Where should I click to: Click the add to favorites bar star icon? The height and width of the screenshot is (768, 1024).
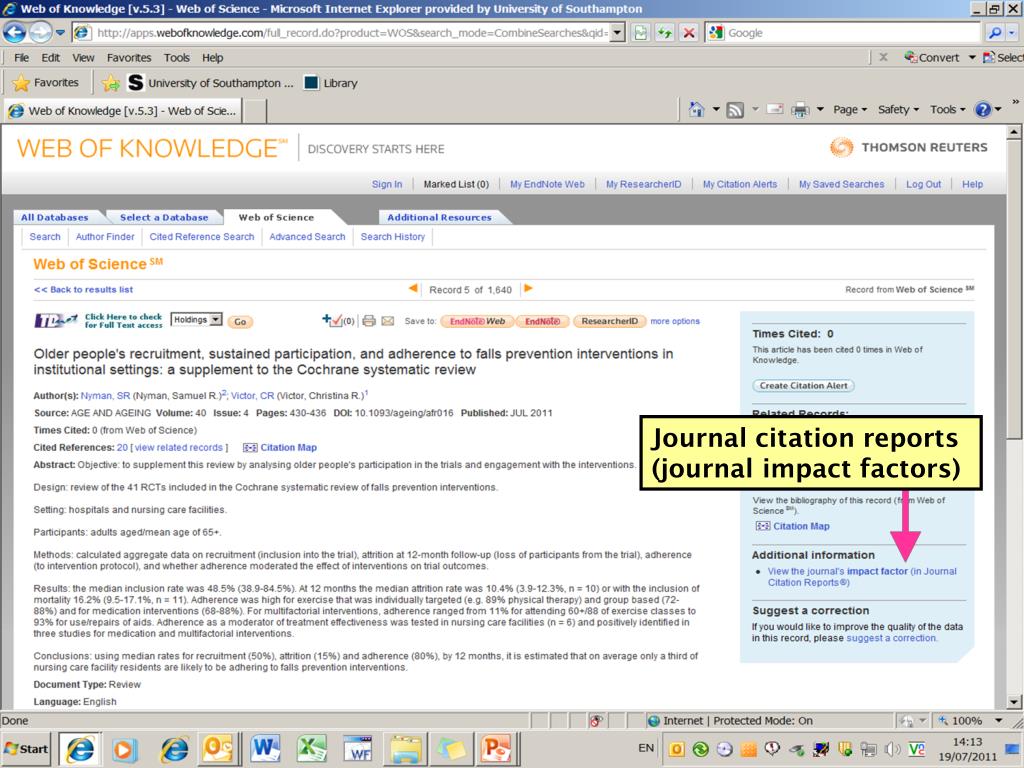click(110, 83)
